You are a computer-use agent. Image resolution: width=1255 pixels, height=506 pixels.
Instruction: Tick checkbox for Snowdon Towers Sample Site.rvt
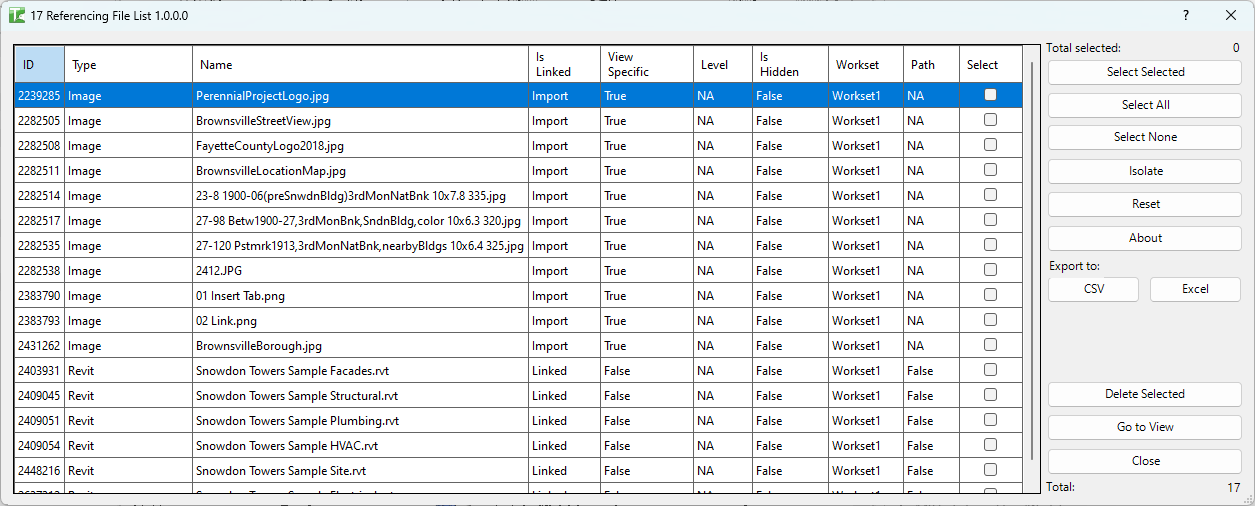pyautogui.click(x=990, y=470)
